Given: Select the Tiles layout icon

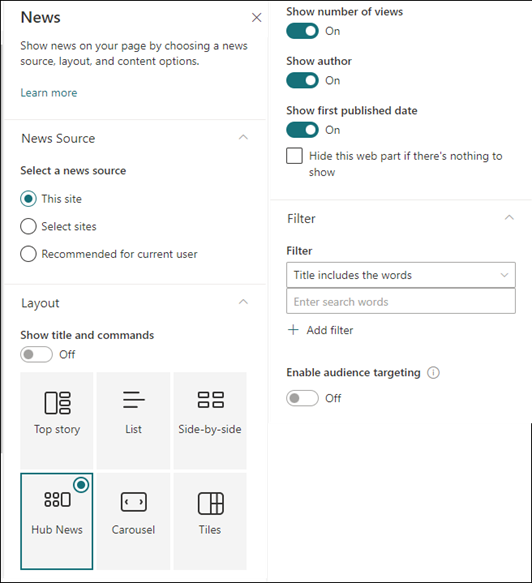Looking at the screenshot, I should pyautogui.click(x=210, y=503).
